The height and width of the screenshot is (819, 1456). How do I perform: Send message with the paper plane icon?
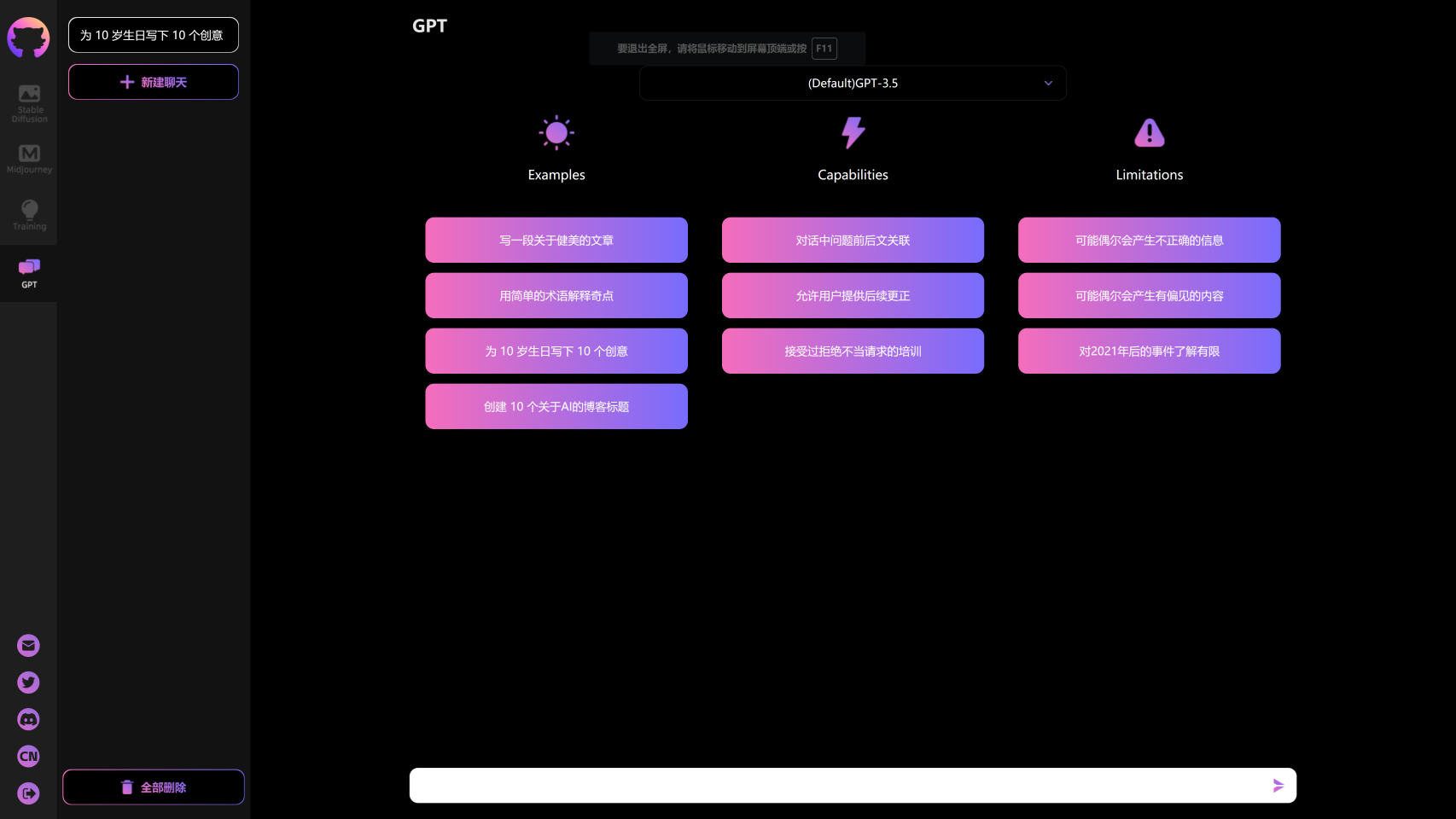tap(1278, 786)
